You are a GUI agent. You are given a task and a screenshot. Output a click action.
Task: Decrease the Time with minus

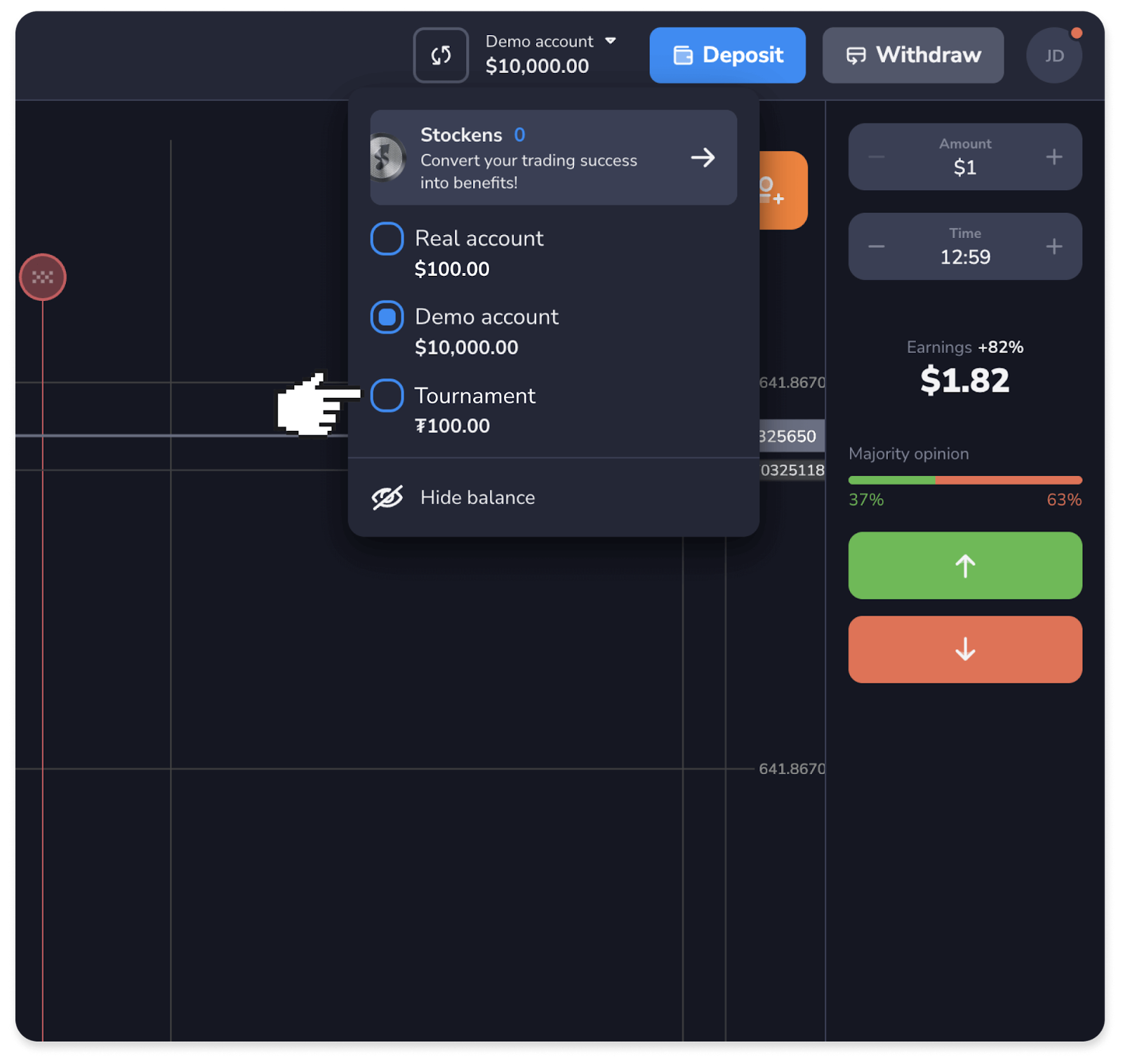click(x=876, y=246)
